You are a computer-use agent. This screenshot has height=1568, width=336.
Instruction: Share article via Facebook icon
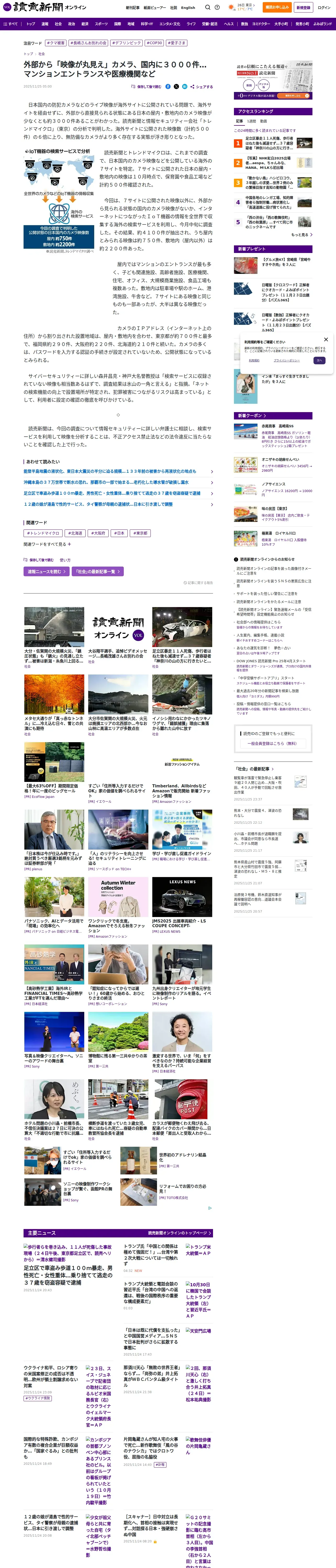[x=168, y=87]
